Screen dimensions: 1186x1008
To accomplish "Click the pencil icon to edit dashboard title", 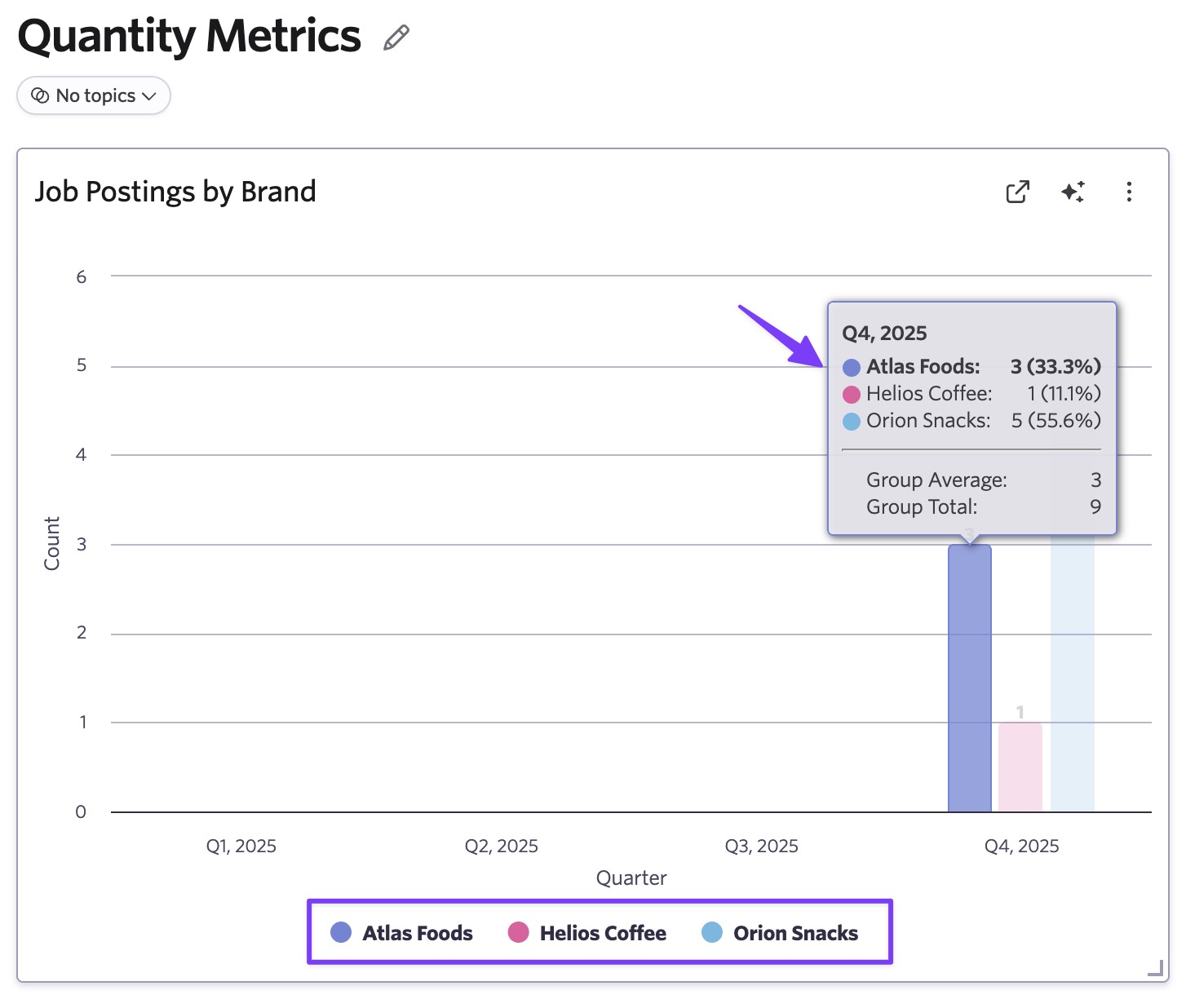I will tap(396, 38).
